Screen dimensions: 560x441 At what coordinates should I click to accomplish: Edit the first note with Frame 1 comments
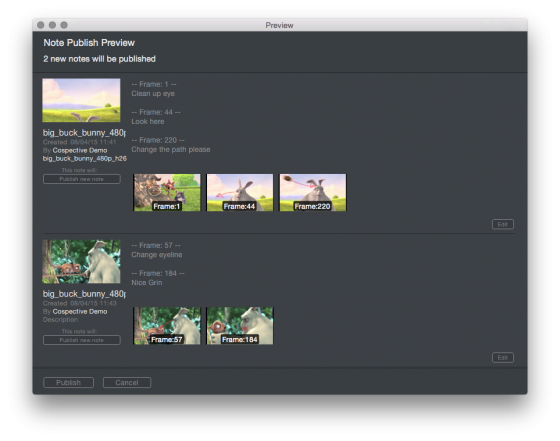tap(502, 224)
